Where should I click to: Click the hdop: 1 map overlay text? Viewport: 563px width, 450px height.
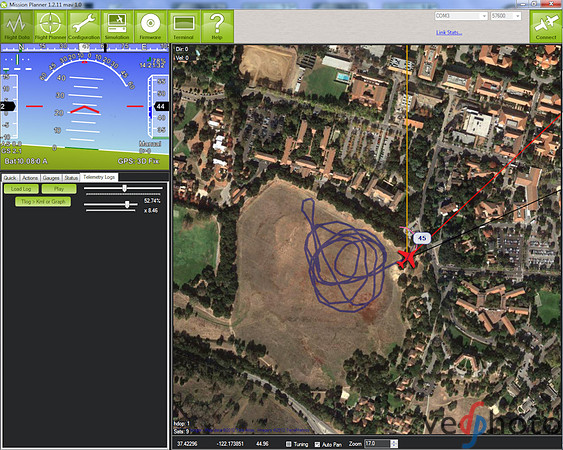[182, 423]
